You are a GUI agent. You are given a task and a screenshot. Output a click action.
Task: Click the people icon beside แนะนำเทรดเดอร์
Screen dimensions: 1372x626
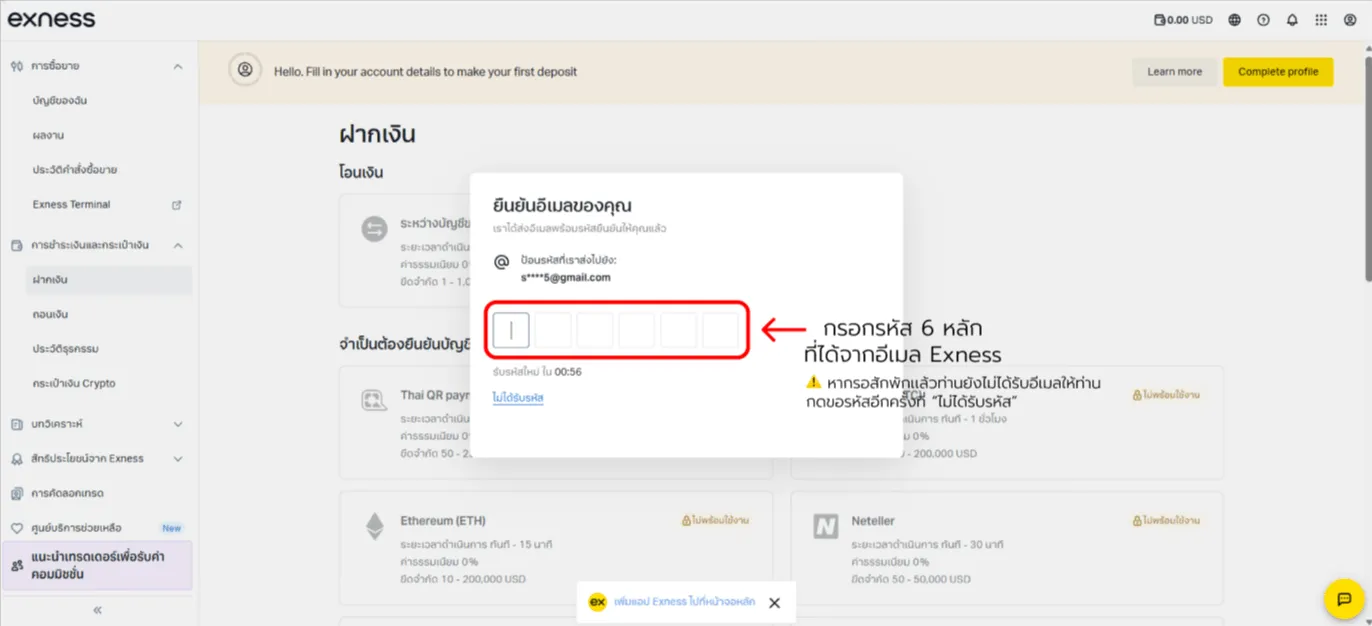click(x=16, y=566)
